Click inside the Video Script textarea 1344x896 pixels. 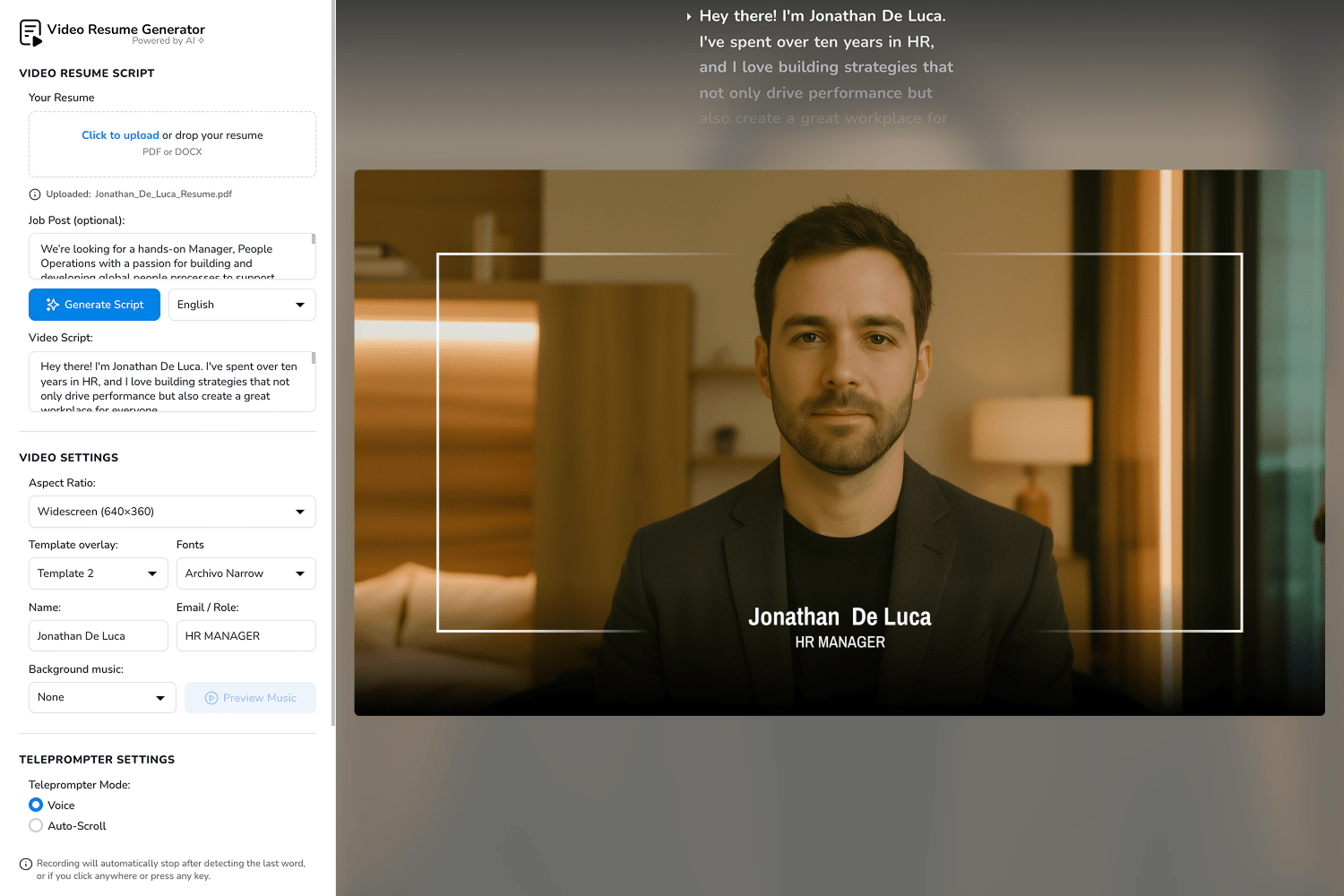coord(170,381)
